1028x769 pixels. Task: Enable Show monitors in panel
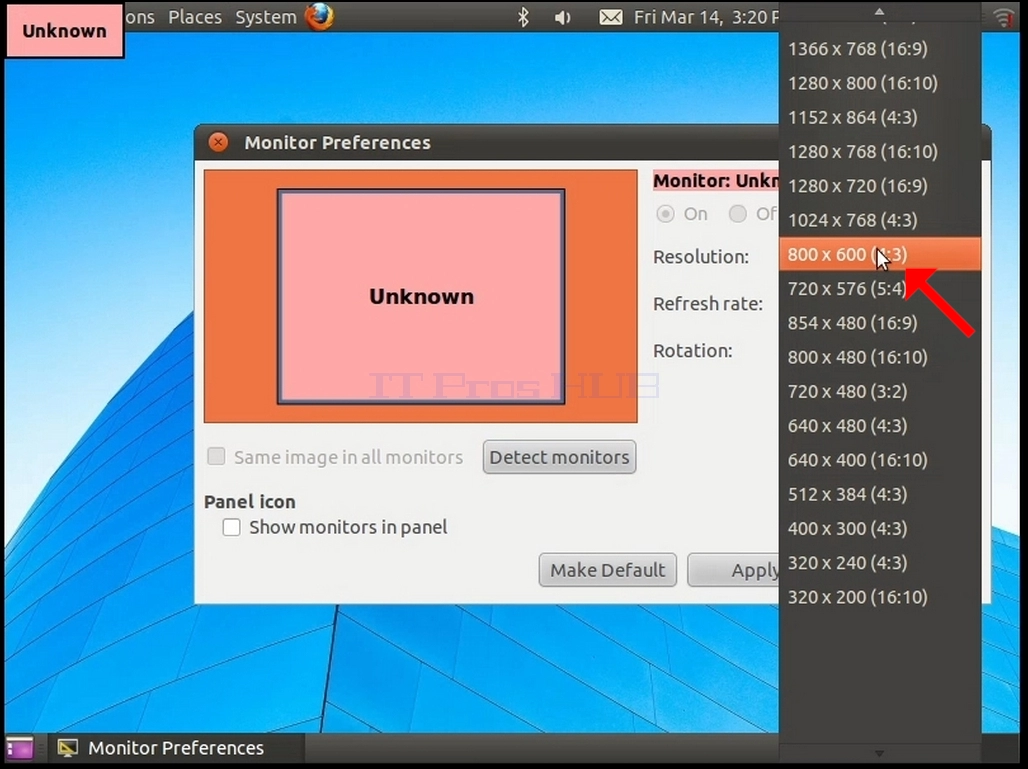pyautogui.click(x=231, y=527)
